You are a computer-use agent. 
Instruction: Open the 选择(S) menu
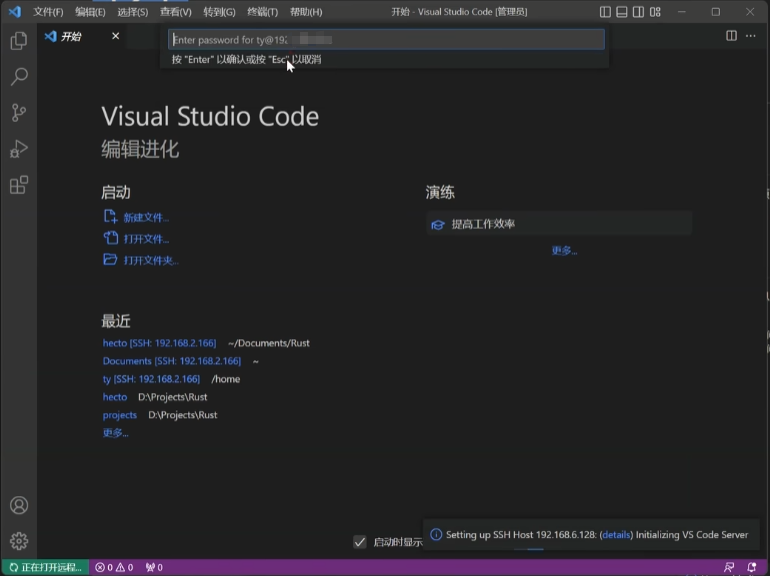coord(133,12)
